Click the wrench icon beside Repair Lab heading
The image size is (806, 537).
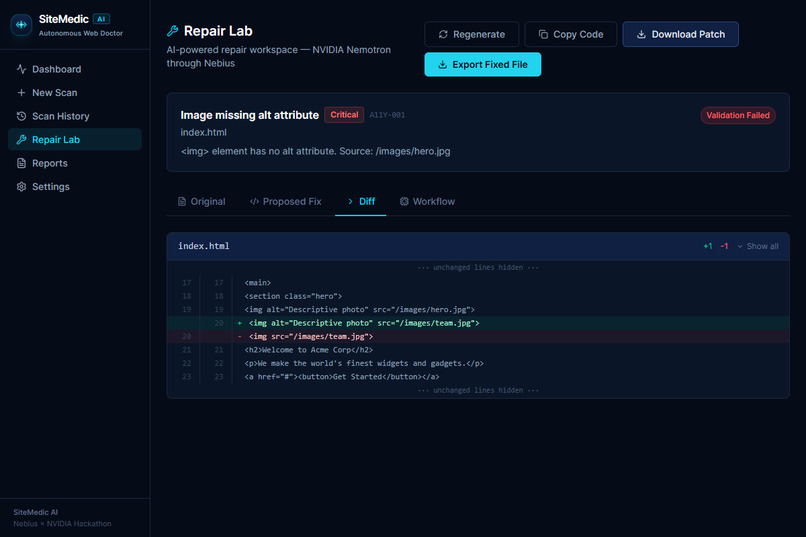[173, 31]
